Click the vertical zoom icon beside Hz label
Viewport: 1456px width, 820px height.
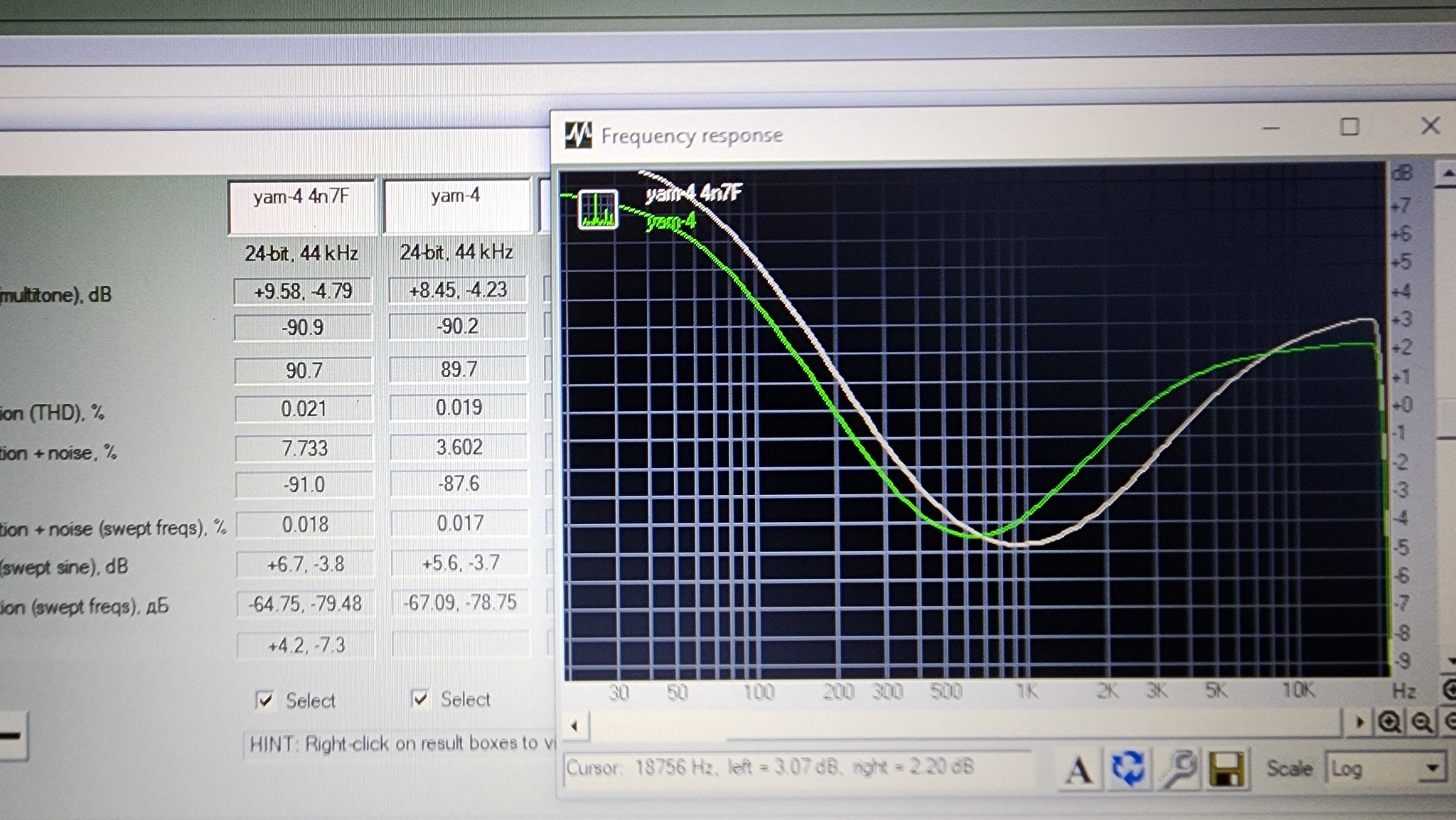(1449, 689)
